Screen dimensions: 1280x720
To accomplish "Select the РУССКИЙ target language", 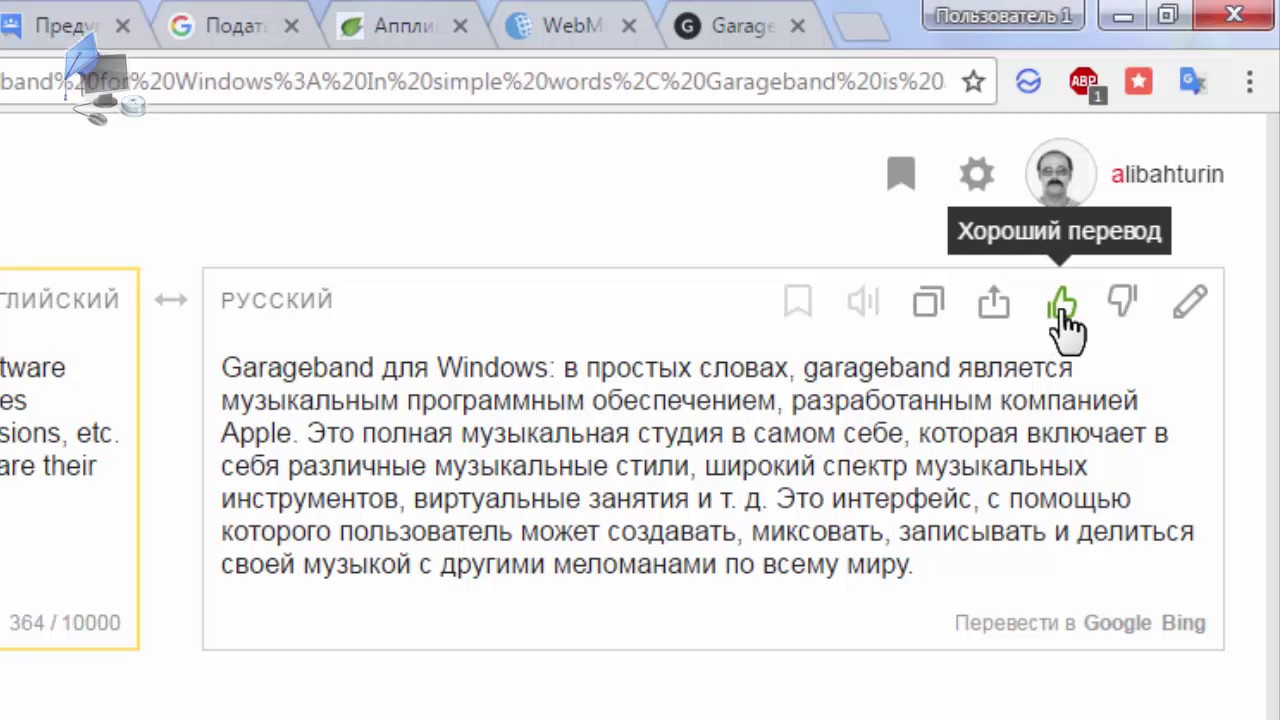I will tap(277, 301).
